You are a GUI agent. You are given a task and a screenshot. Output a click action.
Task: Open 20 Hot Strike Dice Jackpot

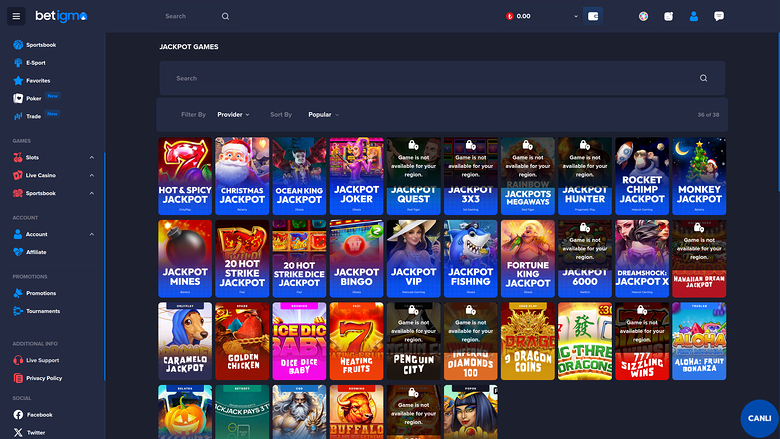coord(299,259)
